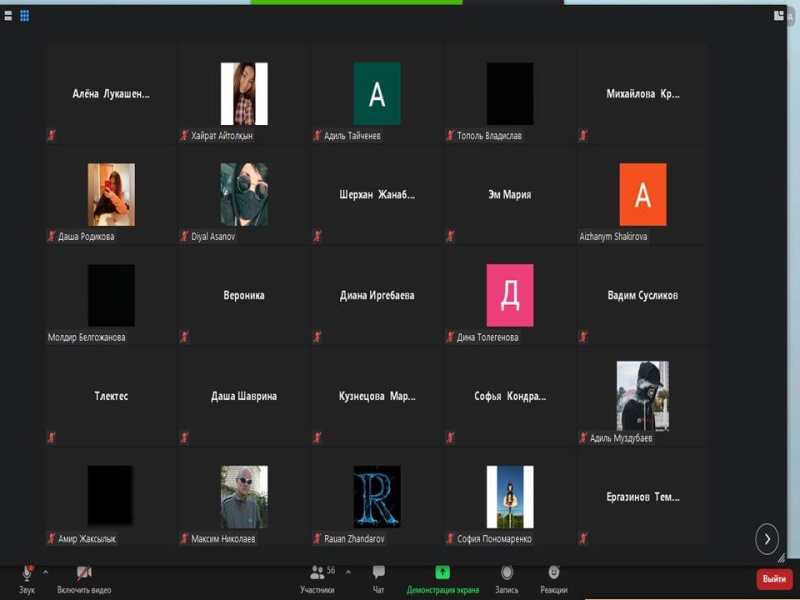The height and width of the screenshot is (600, 800).
Task: Select Адиль Тайченев's green A avatar
Action: point(377,94)
